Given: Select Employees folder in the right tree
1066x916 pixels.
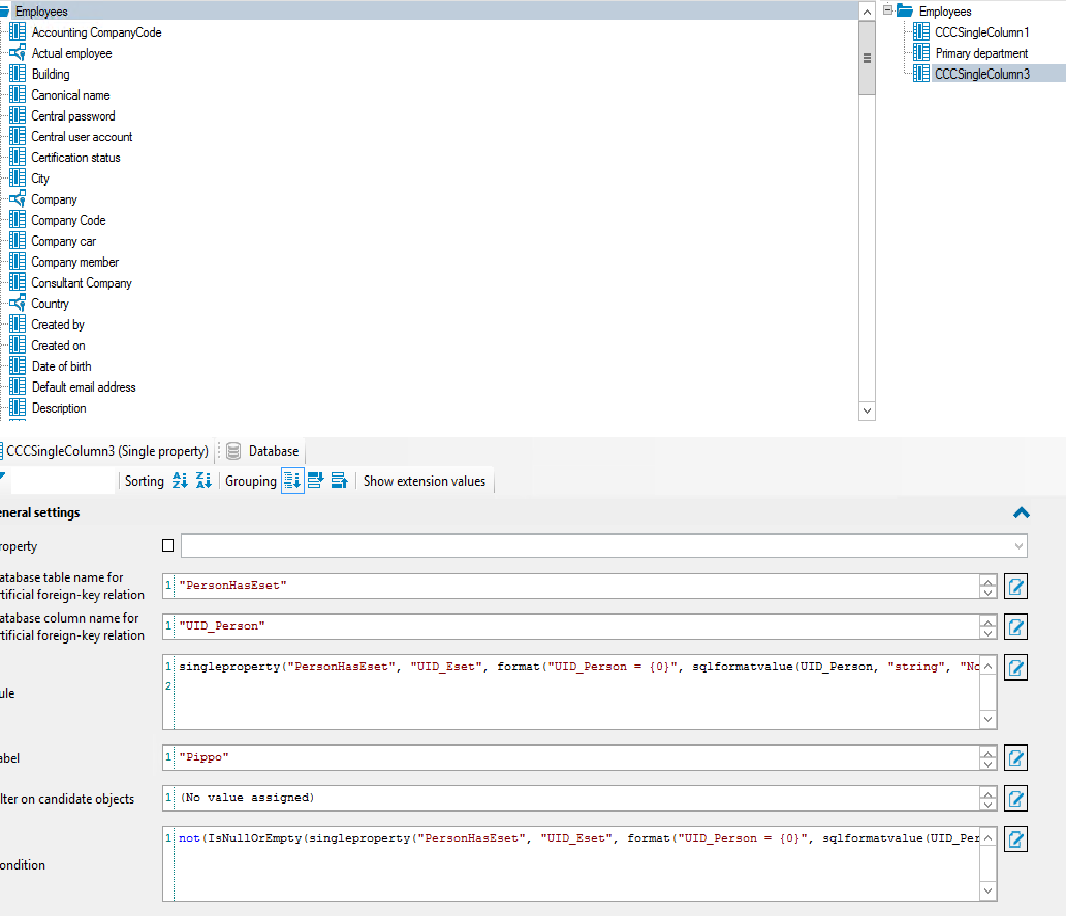Looking at the screenshot, I should point(945,11).
